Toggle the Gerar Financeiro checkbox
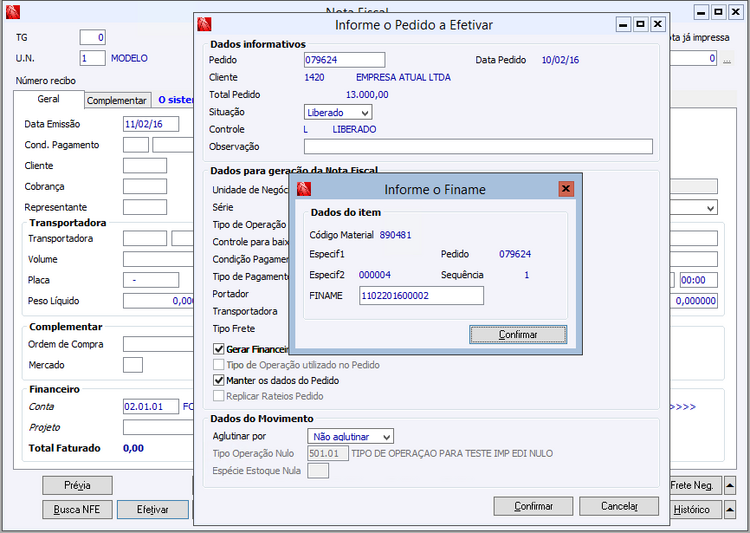The image size is (750, 533). coord(219,349)
